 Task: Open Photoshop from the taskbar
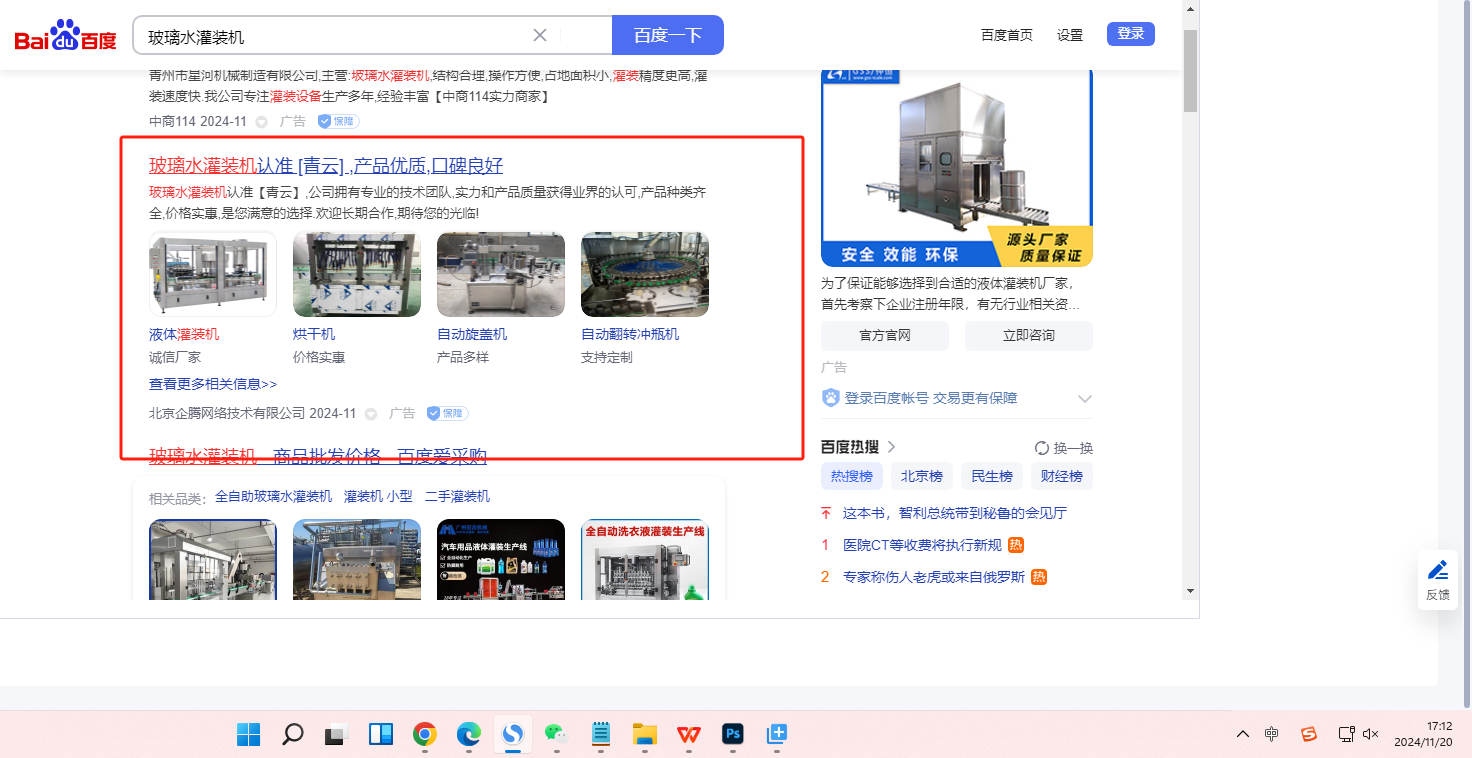point(732,735)
